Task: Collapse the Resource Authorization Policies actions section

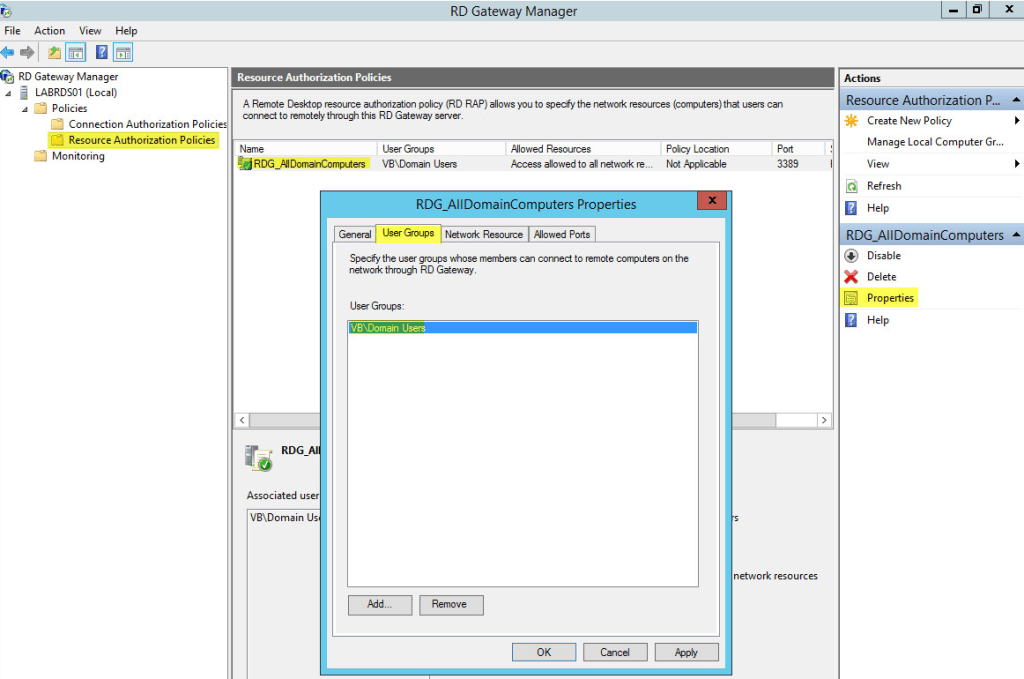Action: click(1014, 99)
